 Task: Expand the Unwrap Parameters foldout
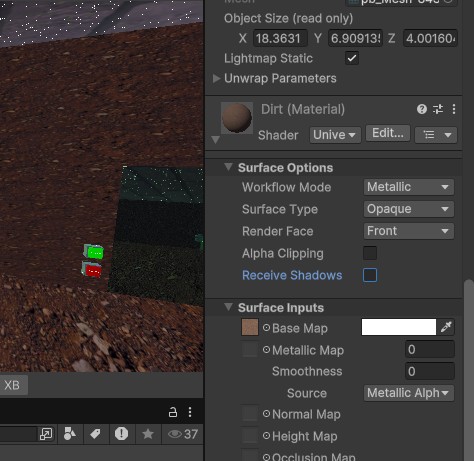[216, 79]
